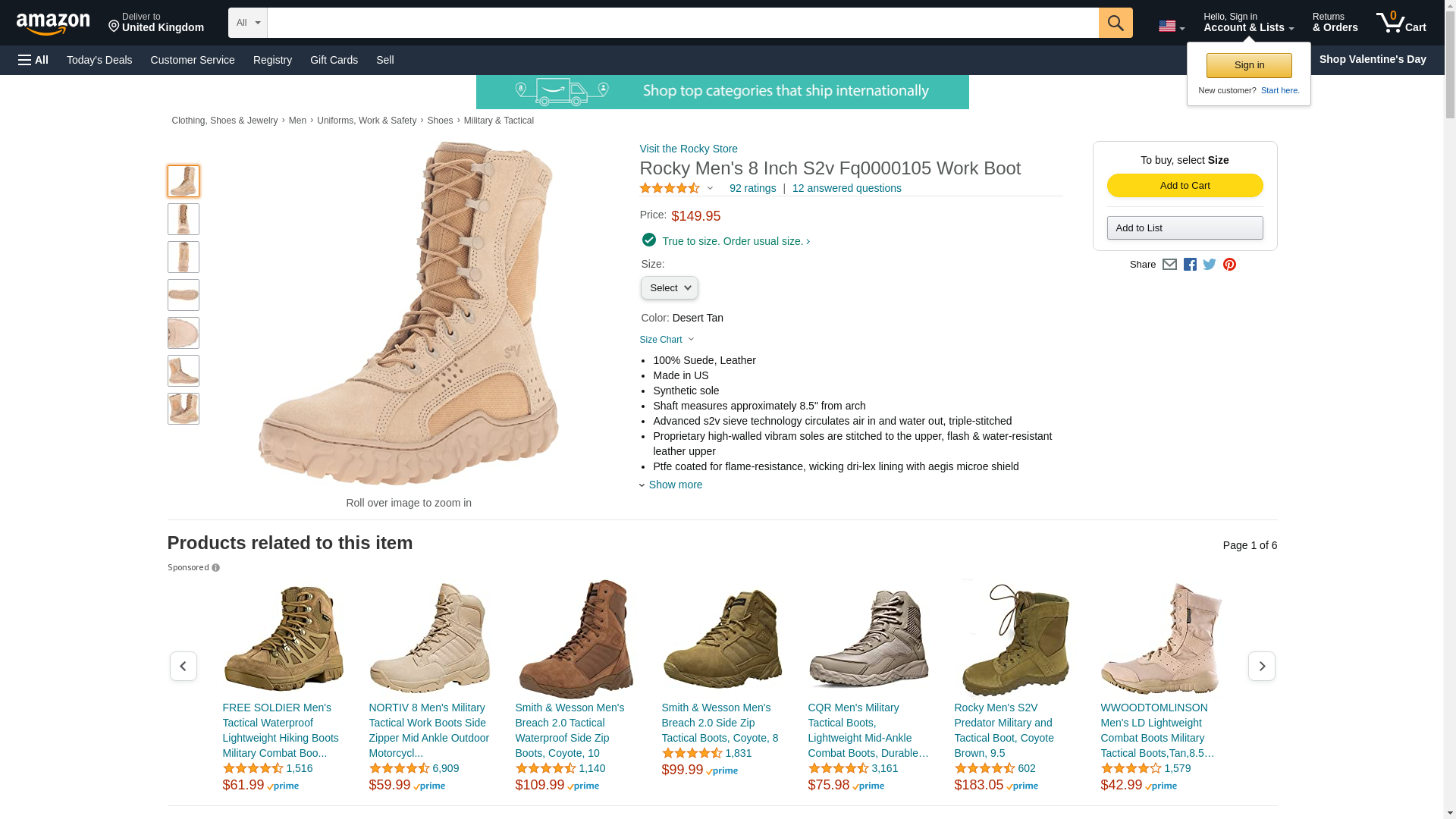Expand the star rating breakdown popover

711,188
